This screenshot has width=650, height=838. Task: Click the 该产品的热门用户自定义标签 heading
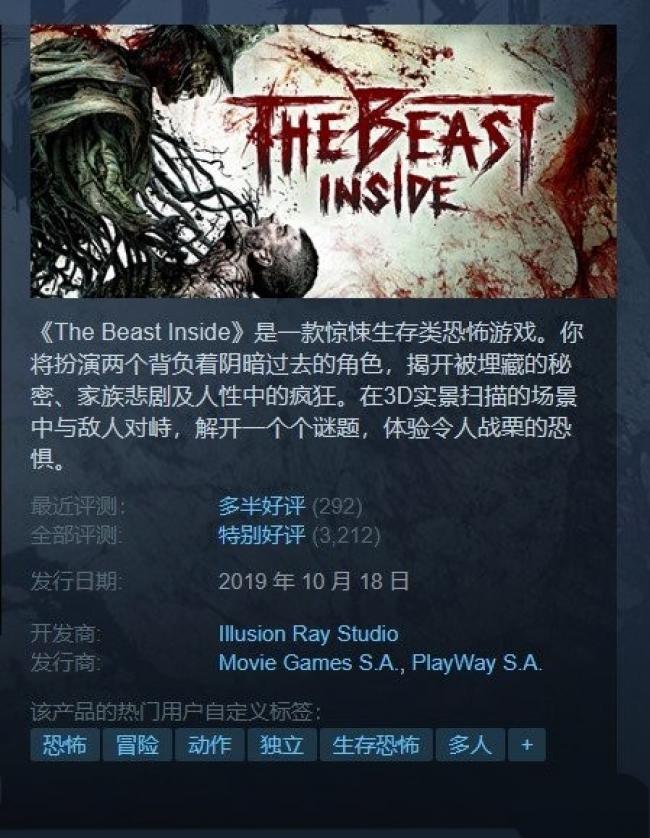tap(176, 712)
